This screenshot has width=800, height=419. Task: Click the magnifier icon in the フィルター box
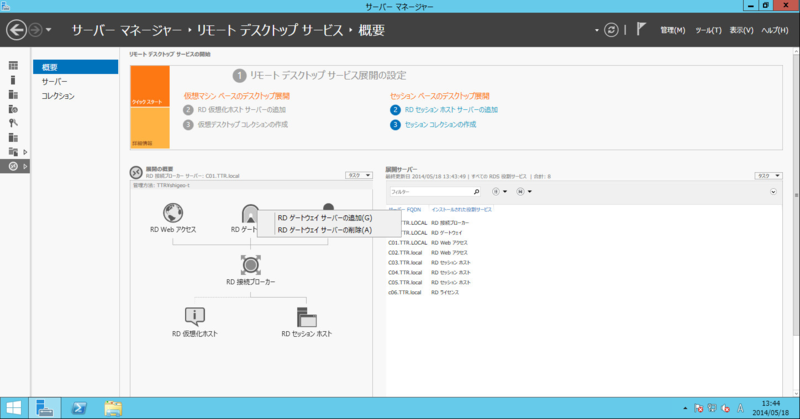477,192
